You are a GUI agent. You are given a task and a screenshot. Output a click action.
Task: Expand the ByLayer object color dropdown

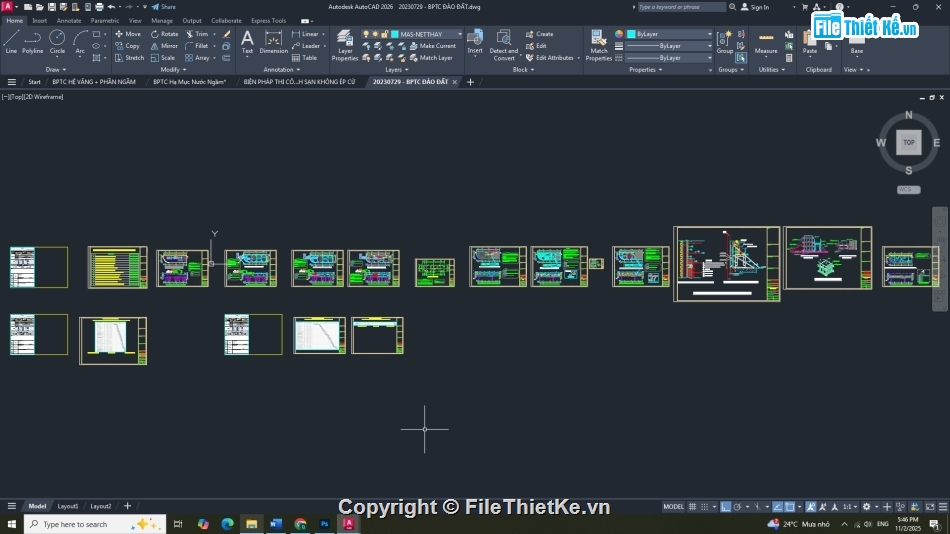tap(670, 34)
